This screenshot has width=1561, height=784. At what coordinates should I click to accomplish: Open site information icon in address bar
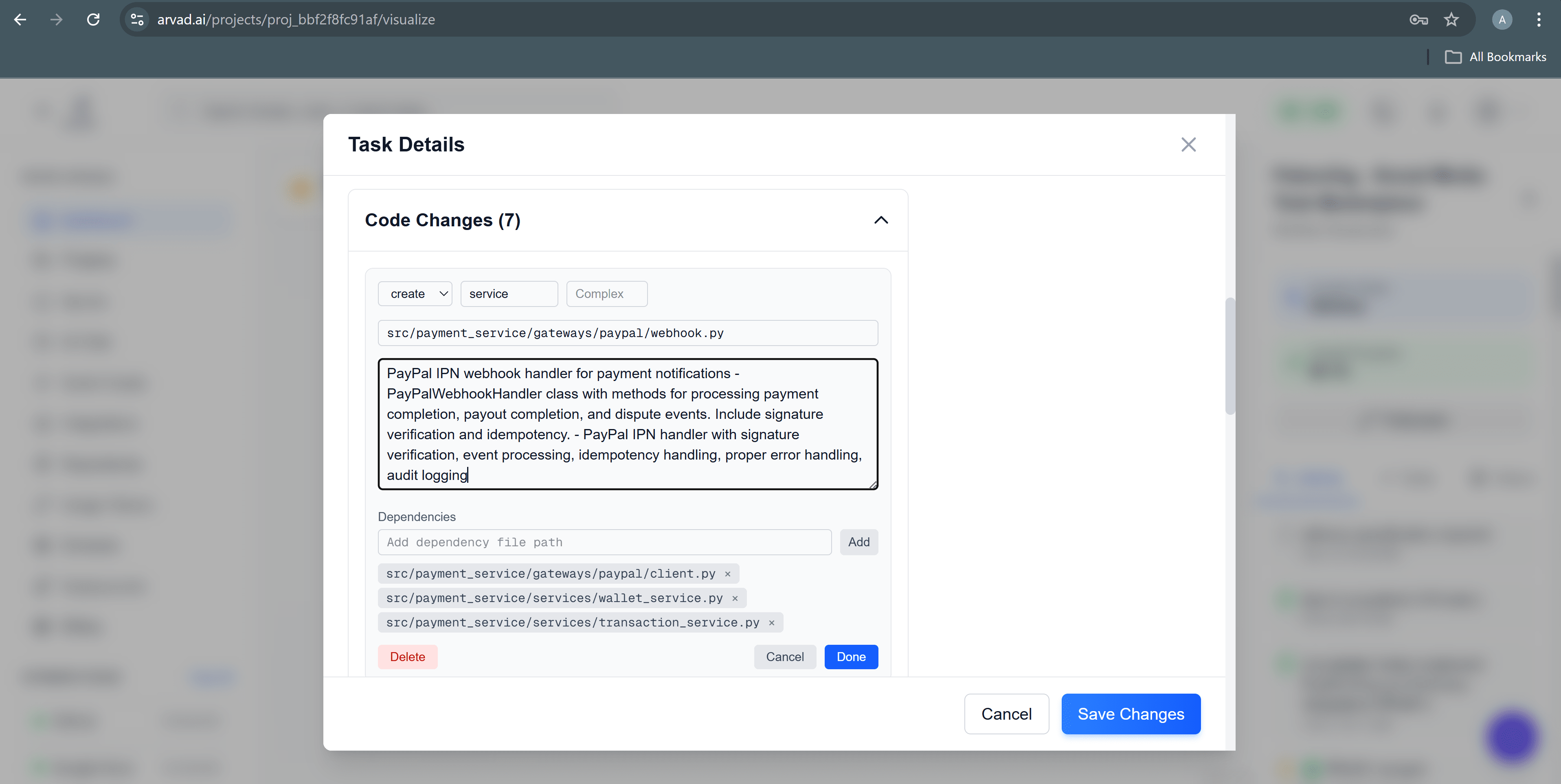138,20
